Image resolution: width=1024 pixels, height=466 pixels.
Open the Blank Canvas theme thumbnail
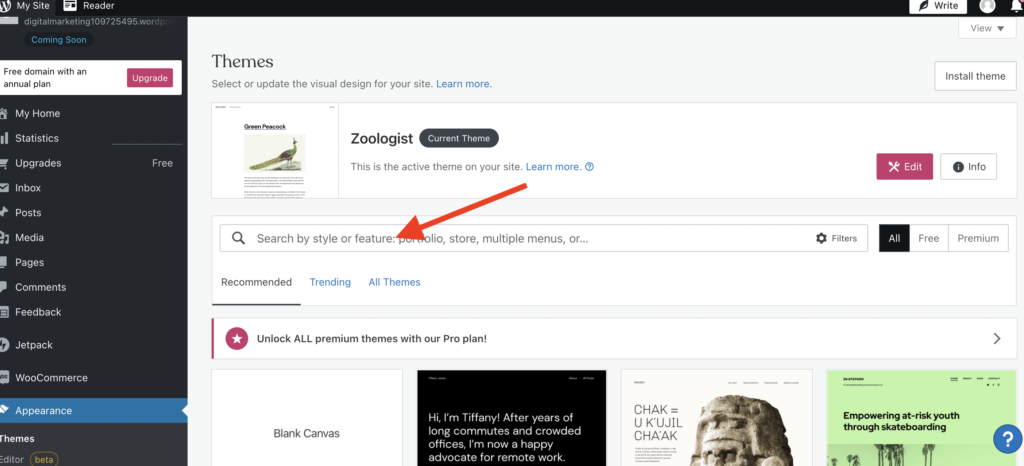tap(307, 418)
